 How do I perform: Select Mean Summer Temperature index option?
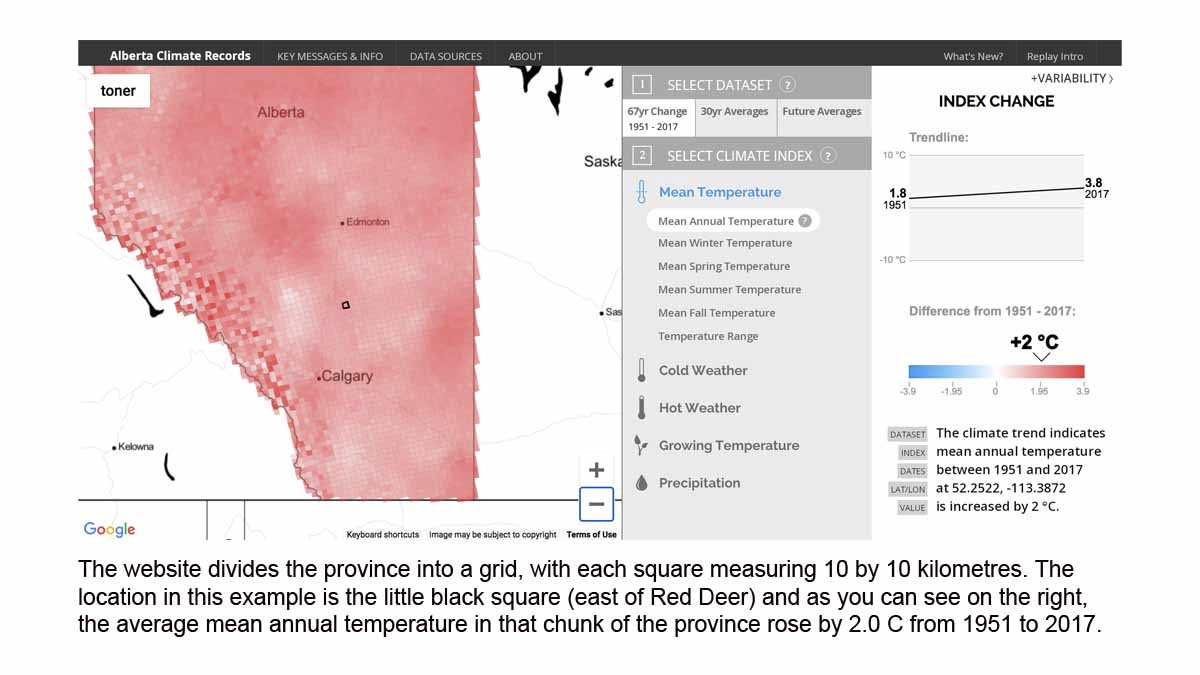click(729, 290)
